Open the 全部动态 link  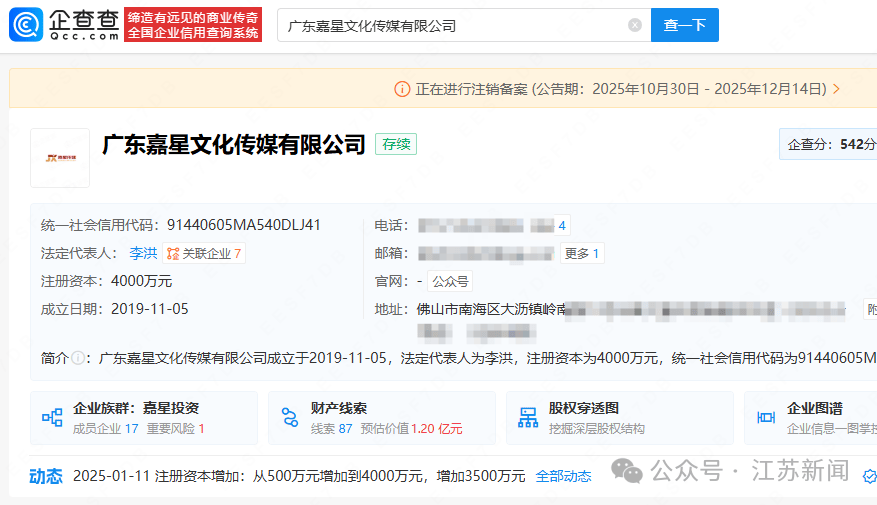click(x=563, y=476)
